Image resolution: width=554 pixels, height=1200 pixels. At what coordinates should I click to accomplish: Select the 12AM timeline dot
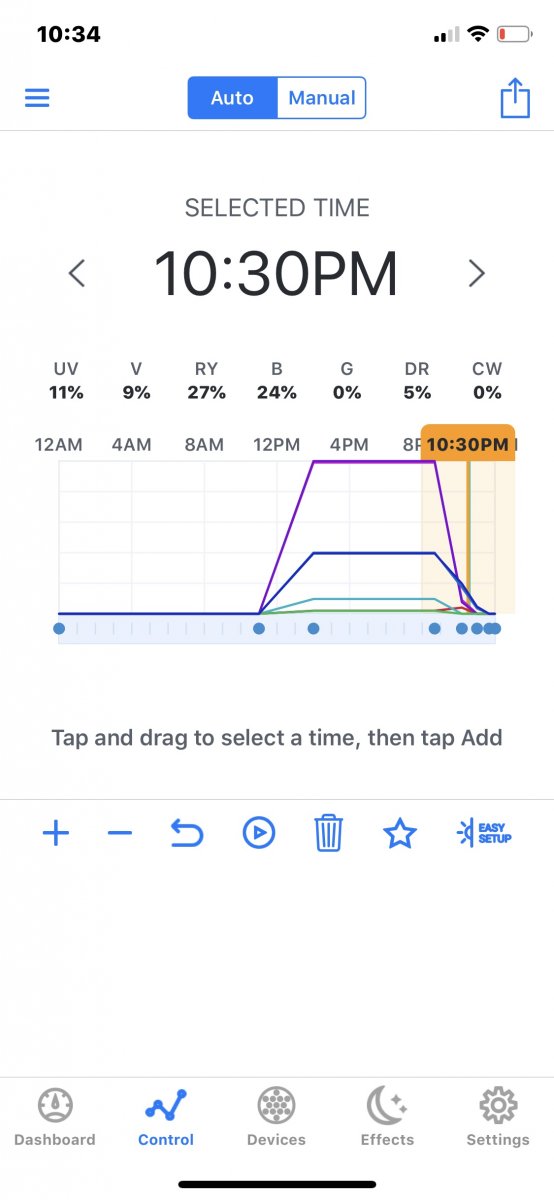[59, 628]
